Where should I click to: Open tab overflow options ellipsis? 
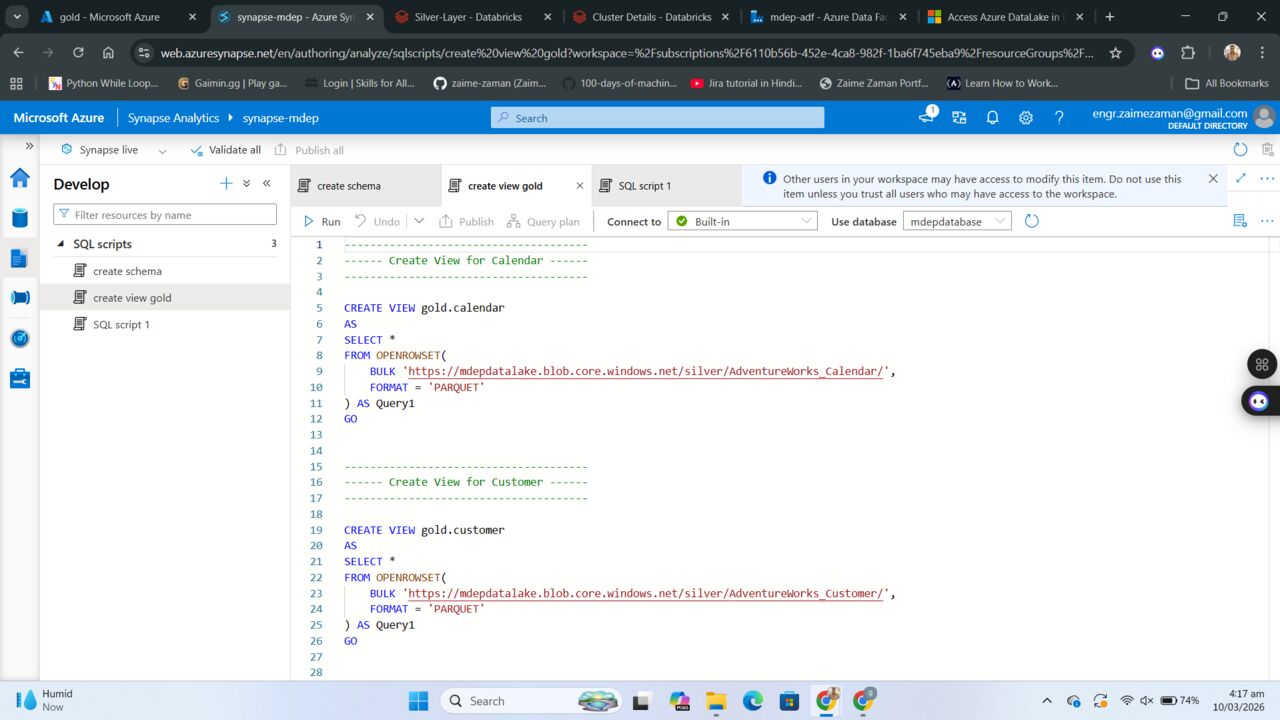pyautogui.click(x=1268, y=178)
